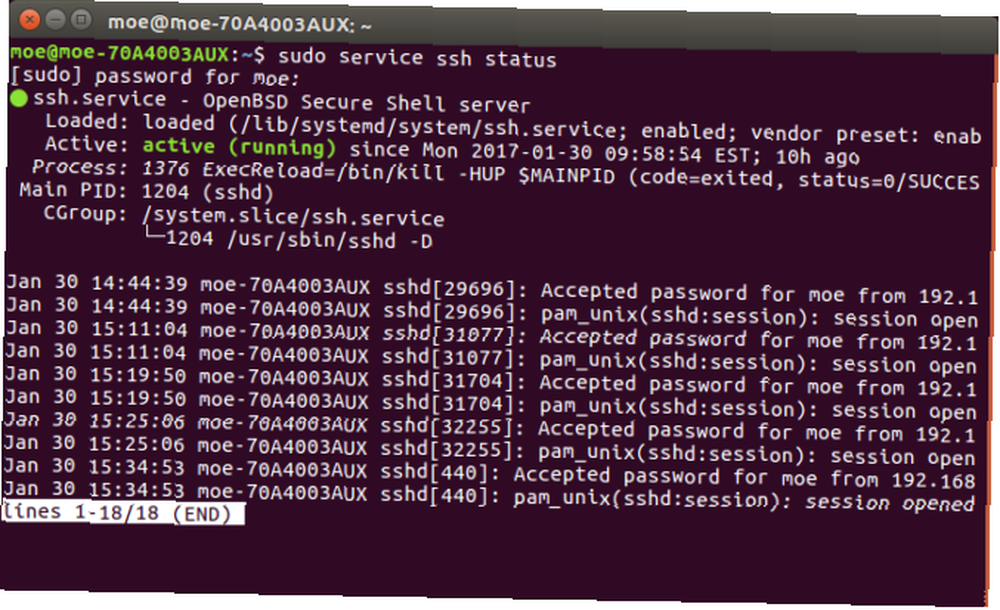The height and width of the screenshot is (610, 1000).
Task: Click the sshd[32255] Accepted password log line
Action: click(x=489, y=428)
